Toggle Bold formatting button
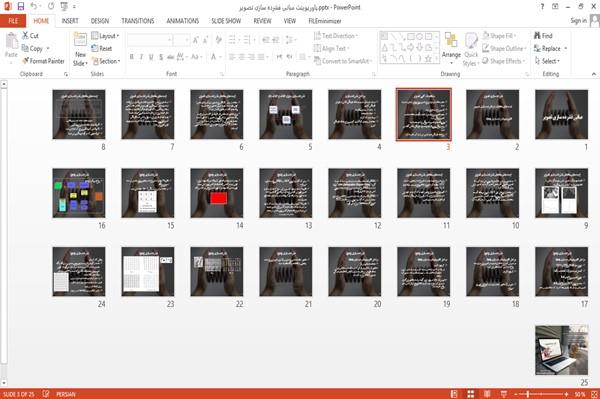The image size is (600, 399). 132,57
